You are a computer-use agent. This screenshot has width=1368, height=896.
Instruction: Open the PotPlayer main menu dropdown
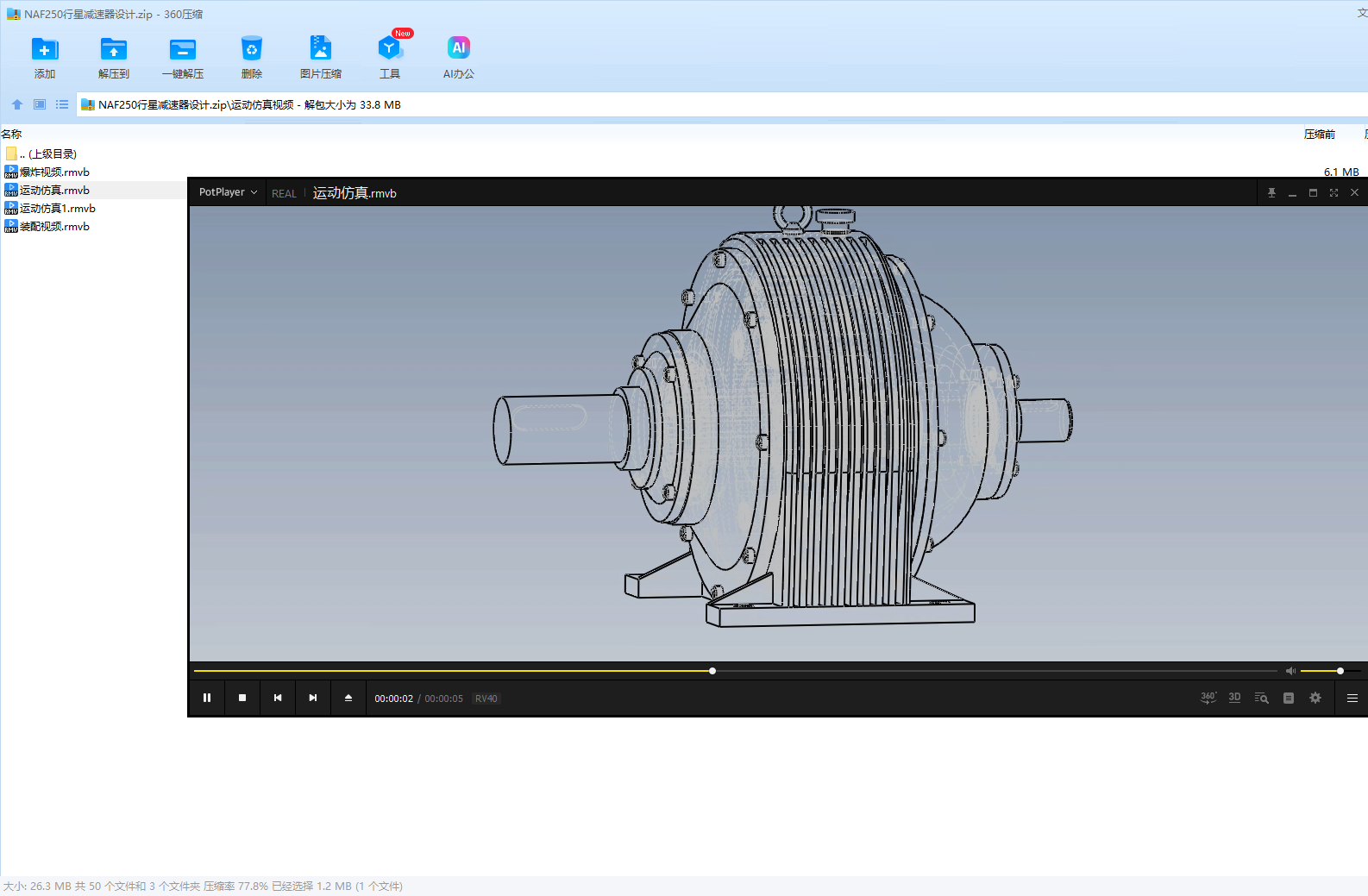[x=228, y=192]
